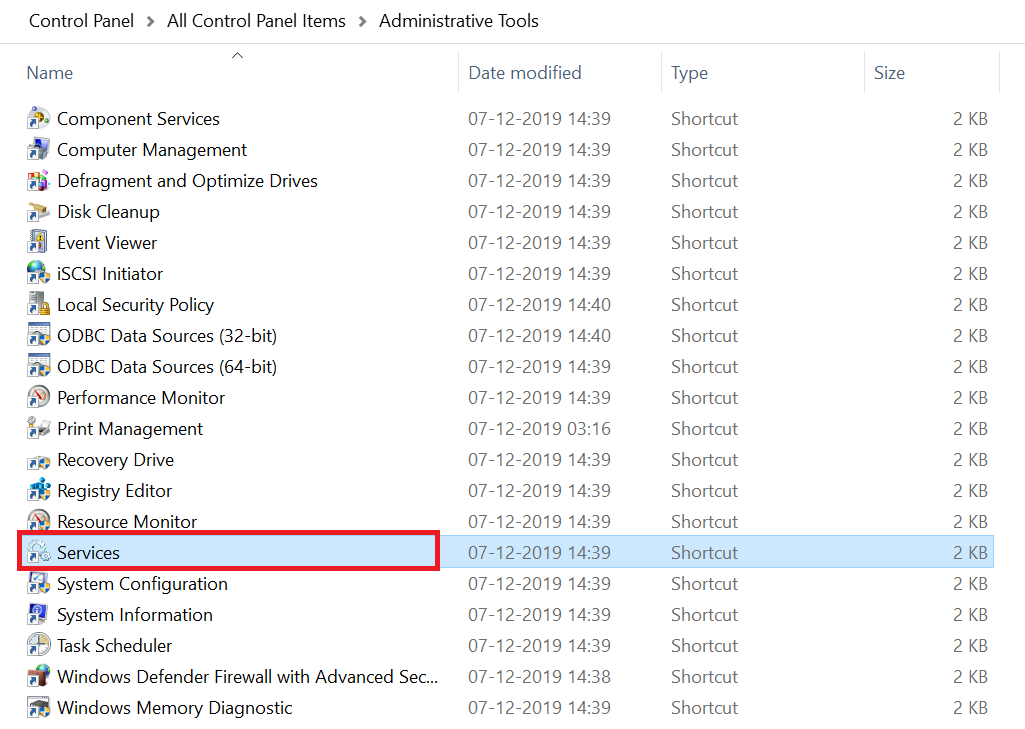1025x729 pixels.
Task: Click the Administrative Tools breadcrumb
Action: pos(459,21)
